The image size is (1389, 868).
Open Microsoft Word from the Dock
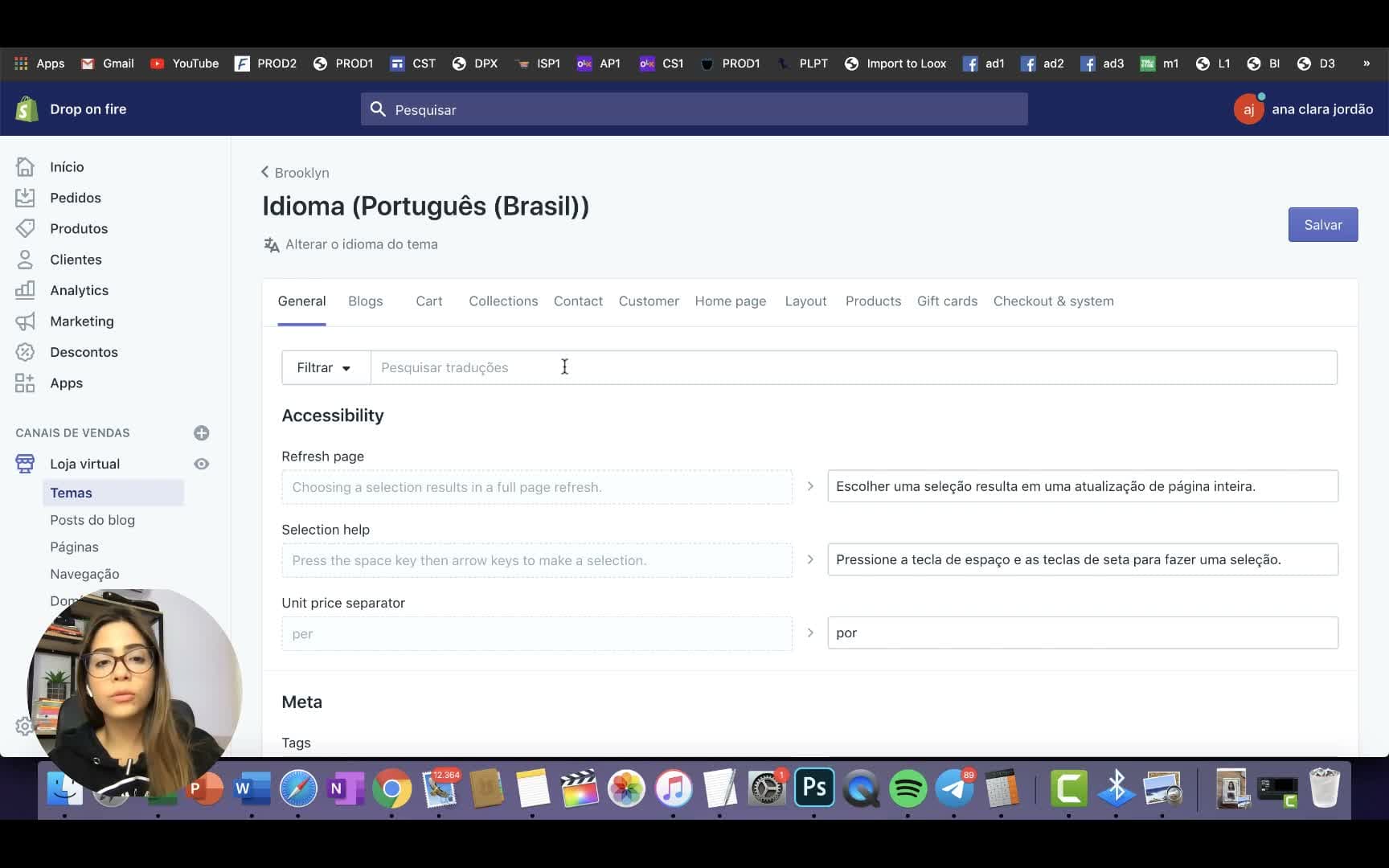click(252, 788)
